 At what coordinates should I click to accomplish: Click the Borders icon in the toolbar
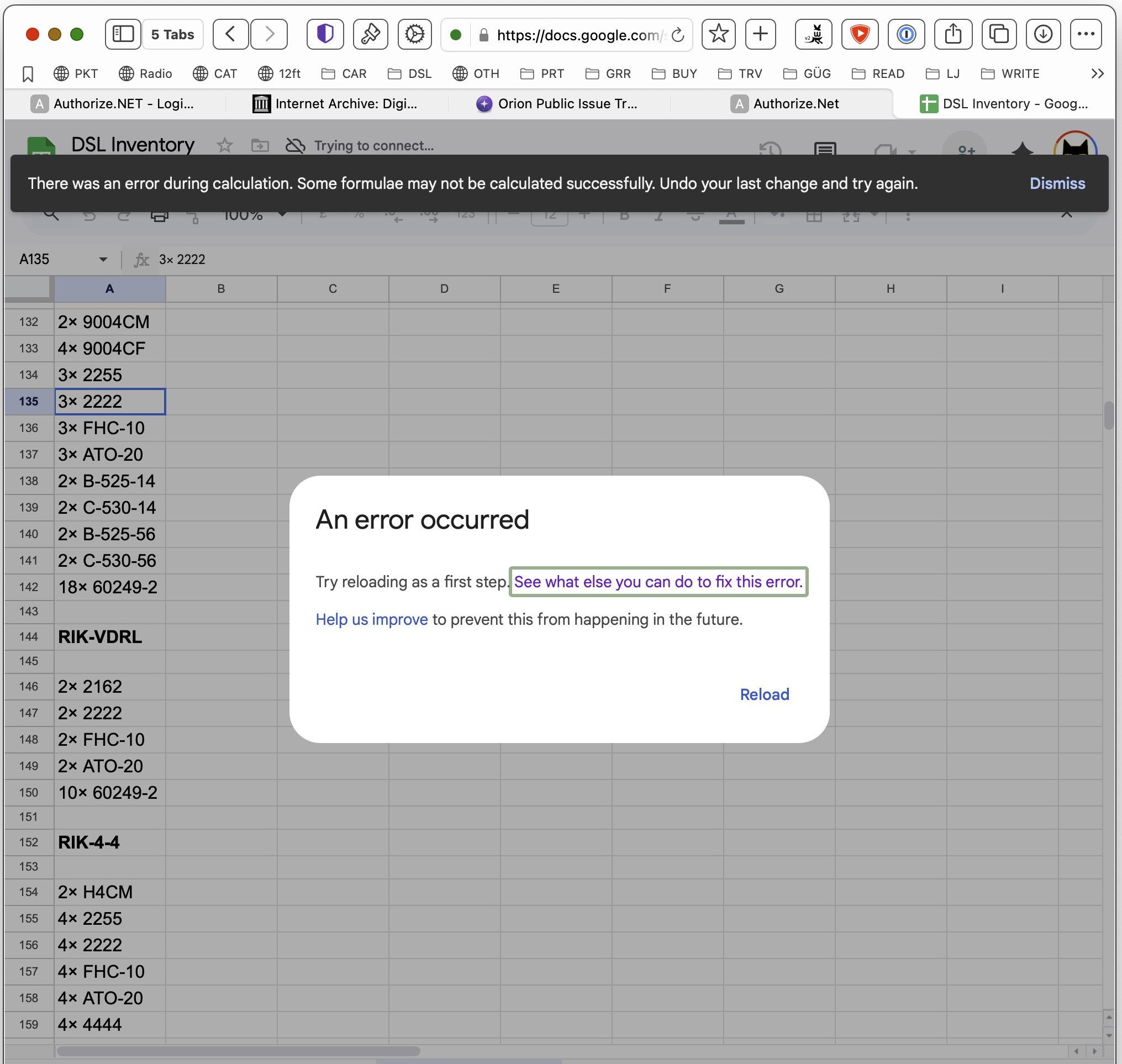click(x=815, y=217)
